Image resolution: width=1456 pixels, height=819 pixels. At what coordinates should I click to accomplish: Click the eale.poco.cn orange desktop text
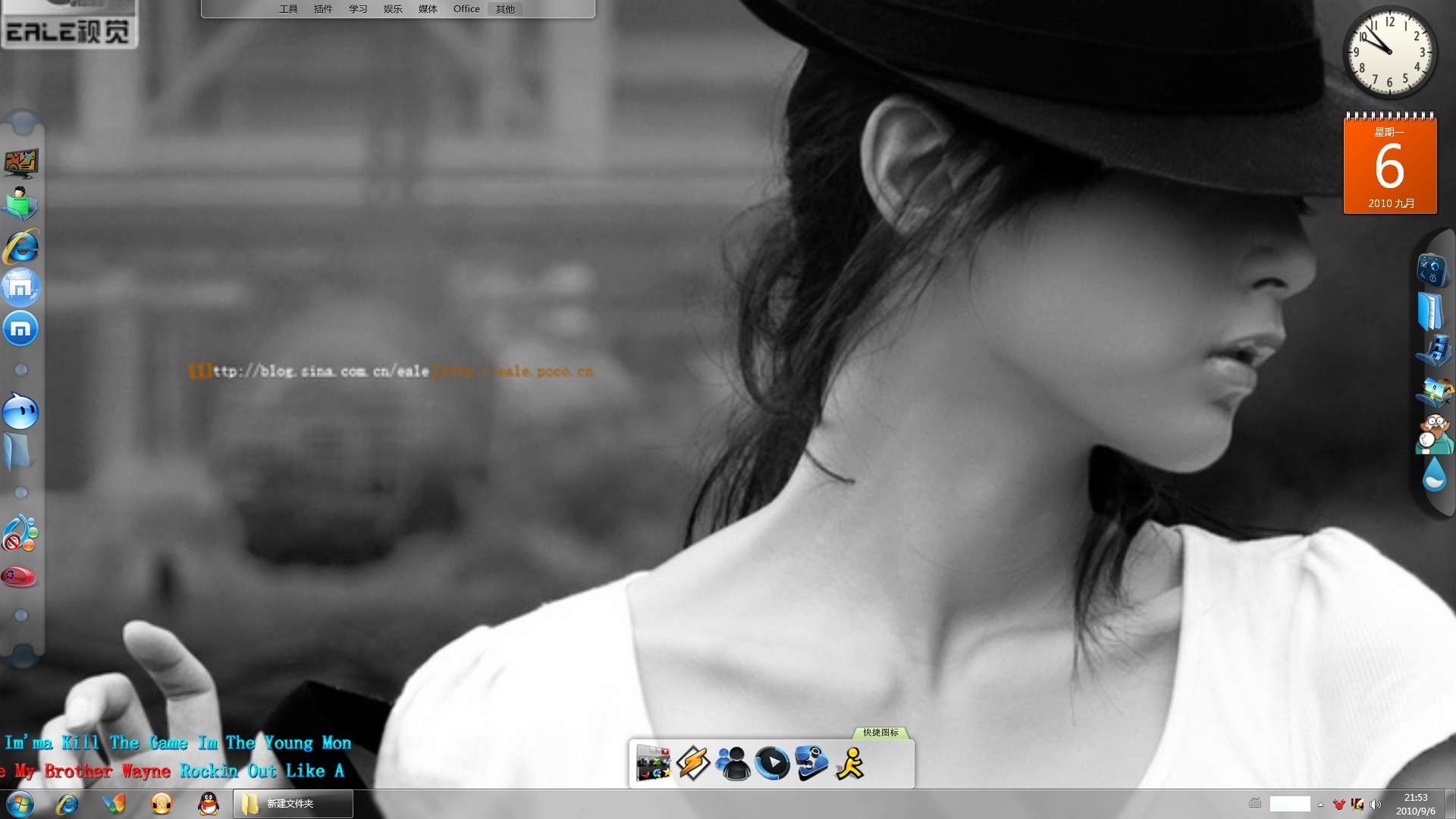pos(516,372)
